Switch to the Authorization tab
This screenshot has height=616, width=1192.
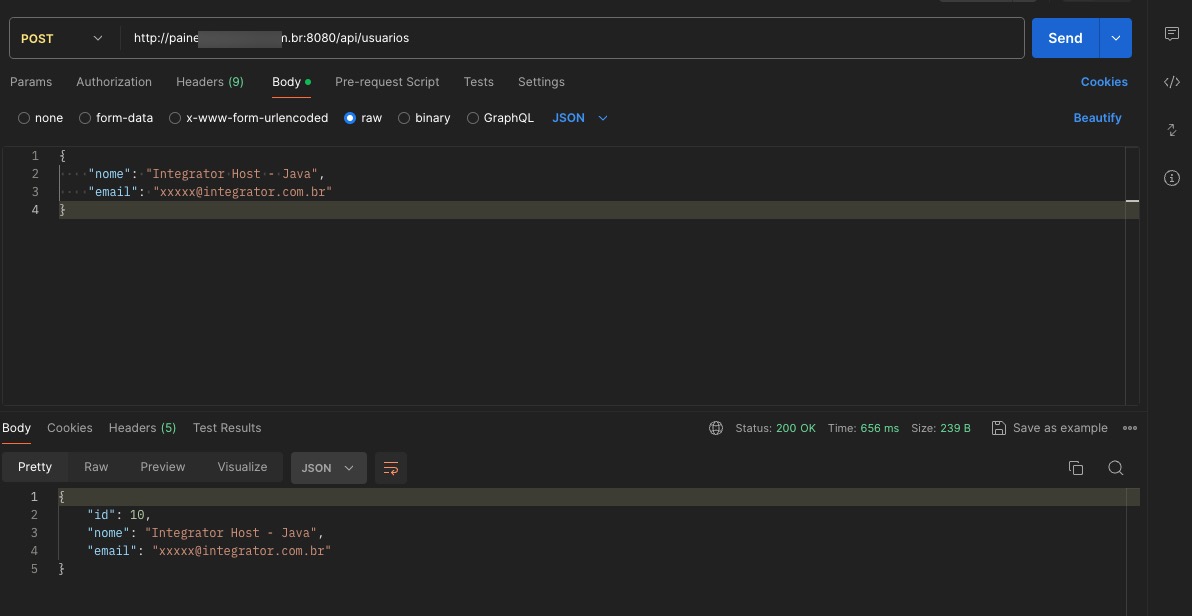(114, 82)
